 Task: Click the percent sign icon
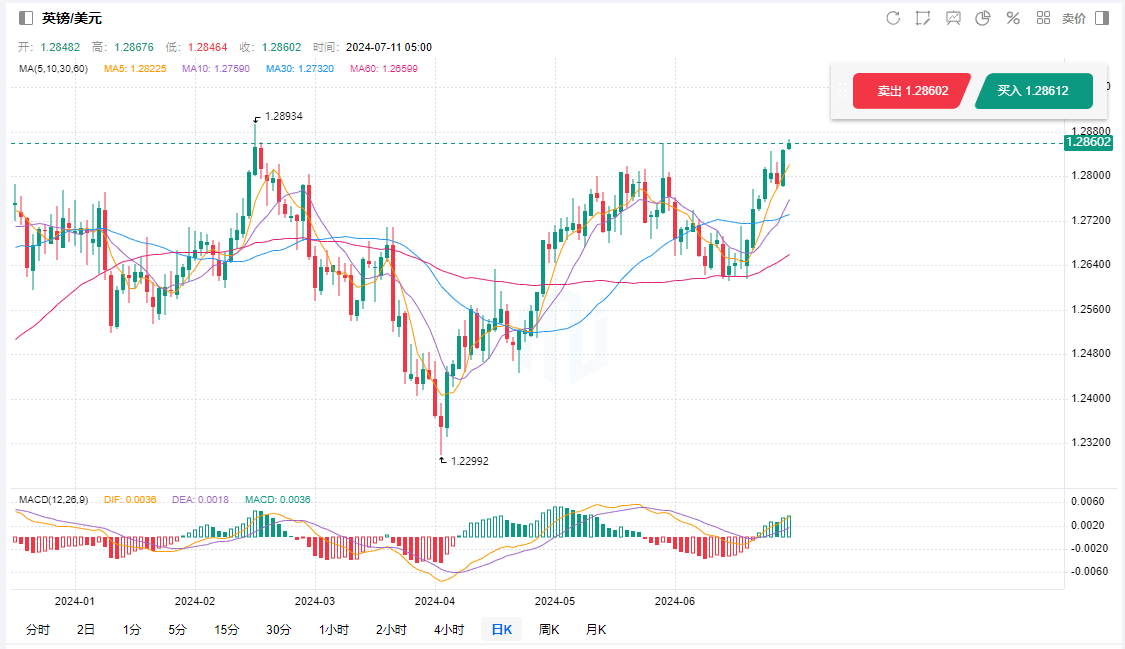1013,18
